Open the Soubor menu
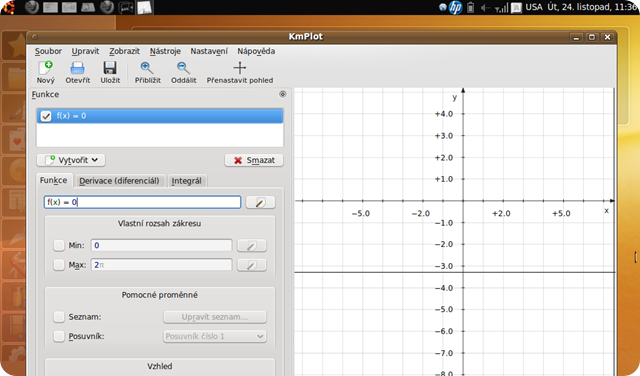Image resolution: width=640 pixels, height=376 pixels. click(48, 51)
